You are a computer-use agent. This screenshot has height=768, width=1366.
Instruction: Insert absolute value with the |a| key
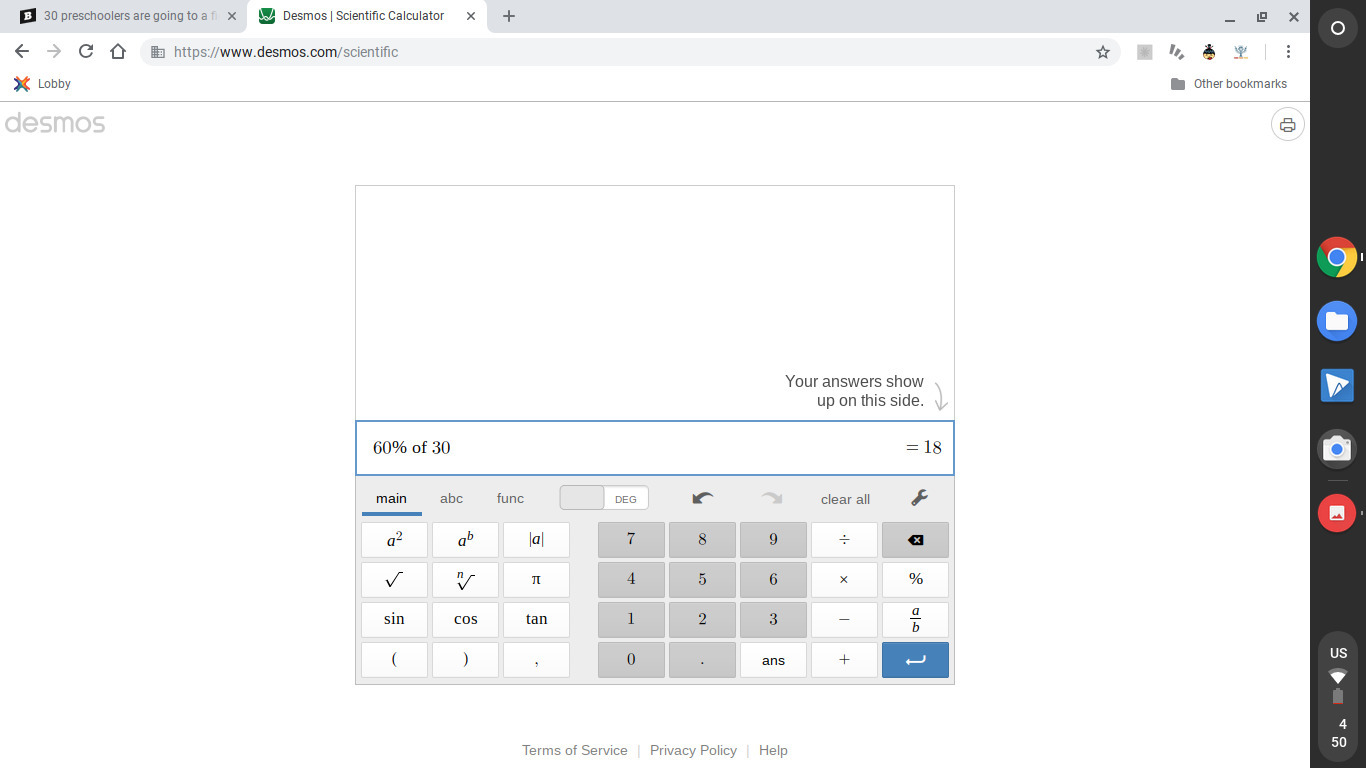click(536, 540)
